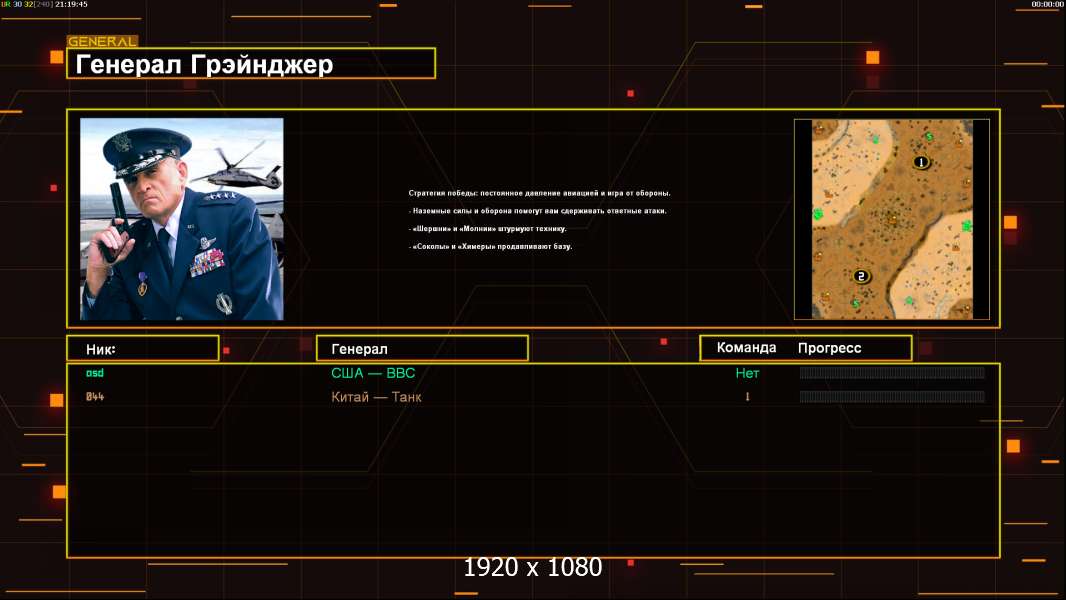
Task: Click the Генерал Грэйнджер title
Action: 204,65
